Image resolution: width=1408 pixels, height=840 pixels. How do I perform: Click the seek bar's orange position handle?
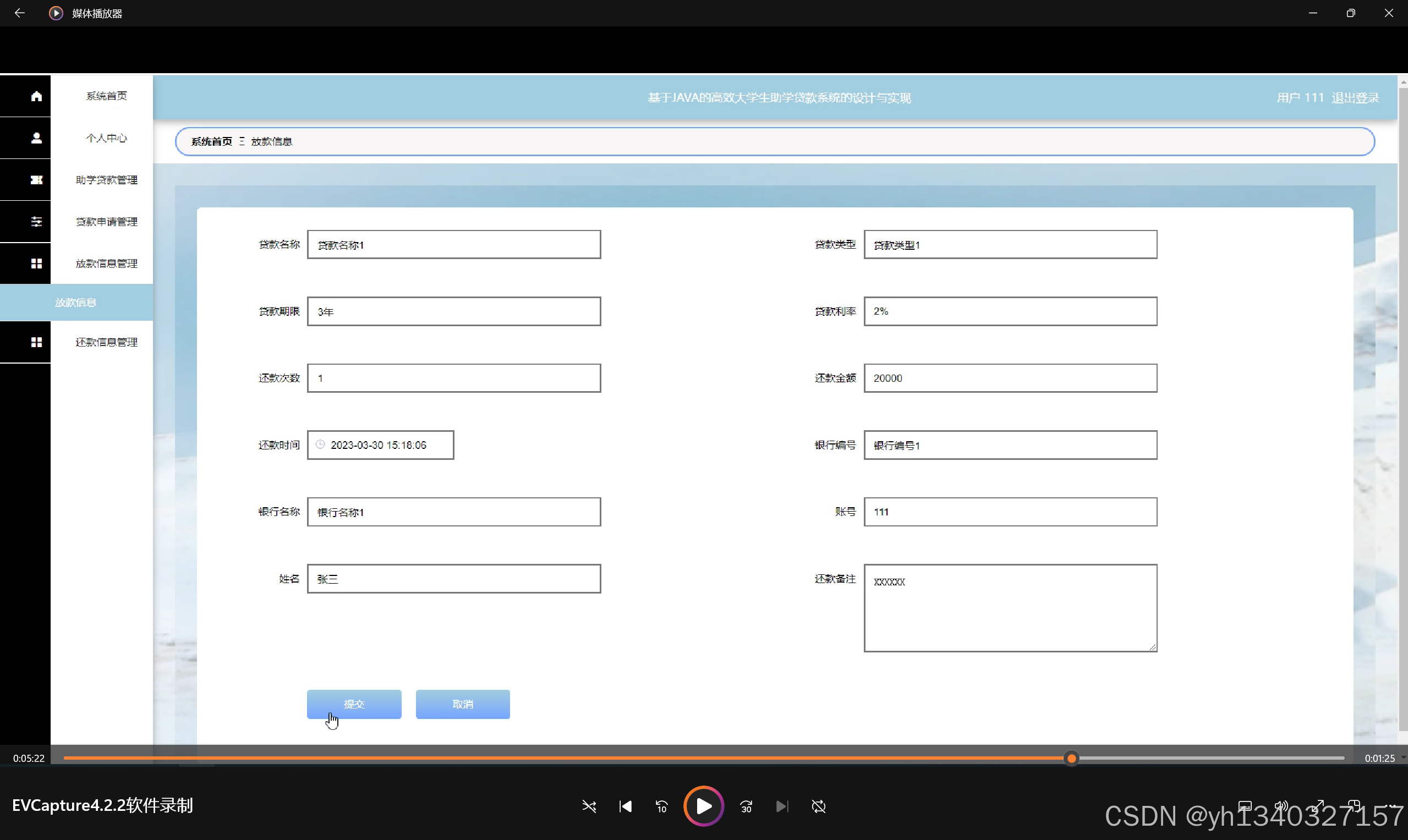[1071, 759]
